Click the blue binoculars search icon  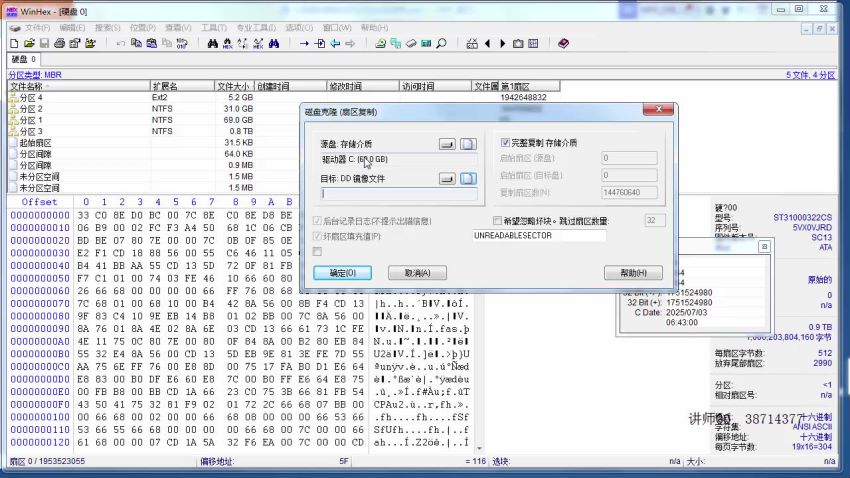(274, 43)
